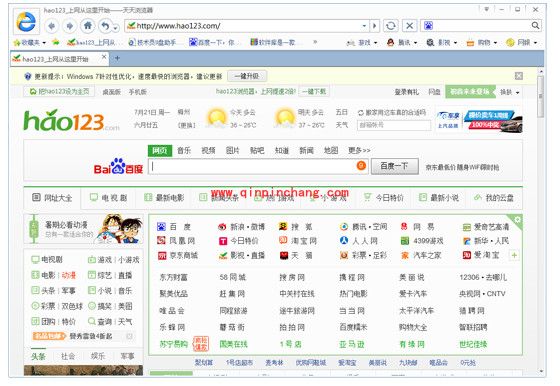The width and height of the screenshot is (560, 386).
Task: Click the undo closed page arrow icon
Action: (x=105, y=26)
